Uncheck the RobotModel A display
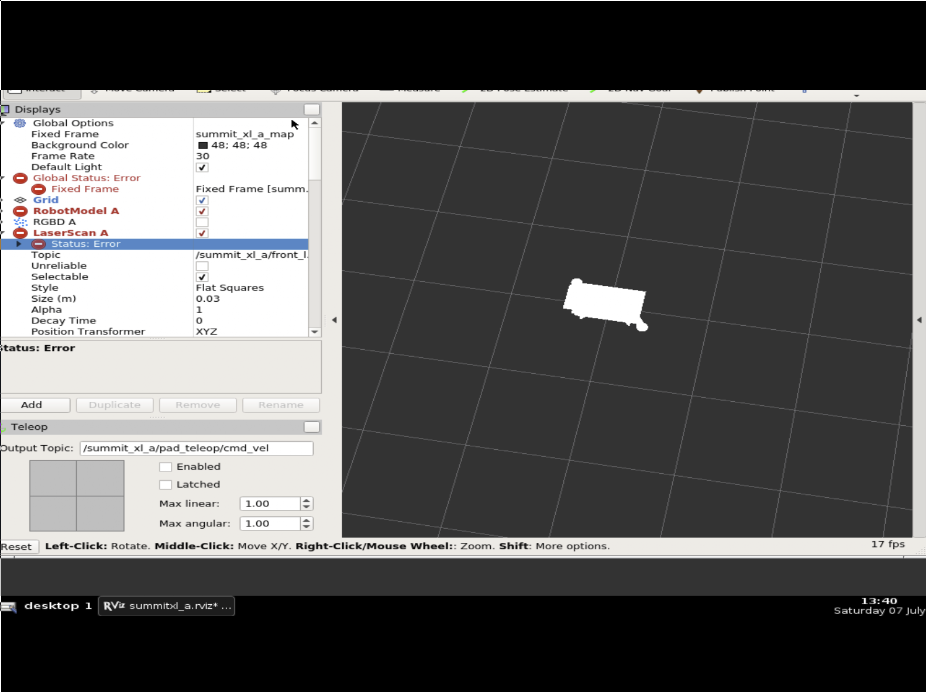 pos(202,211)
